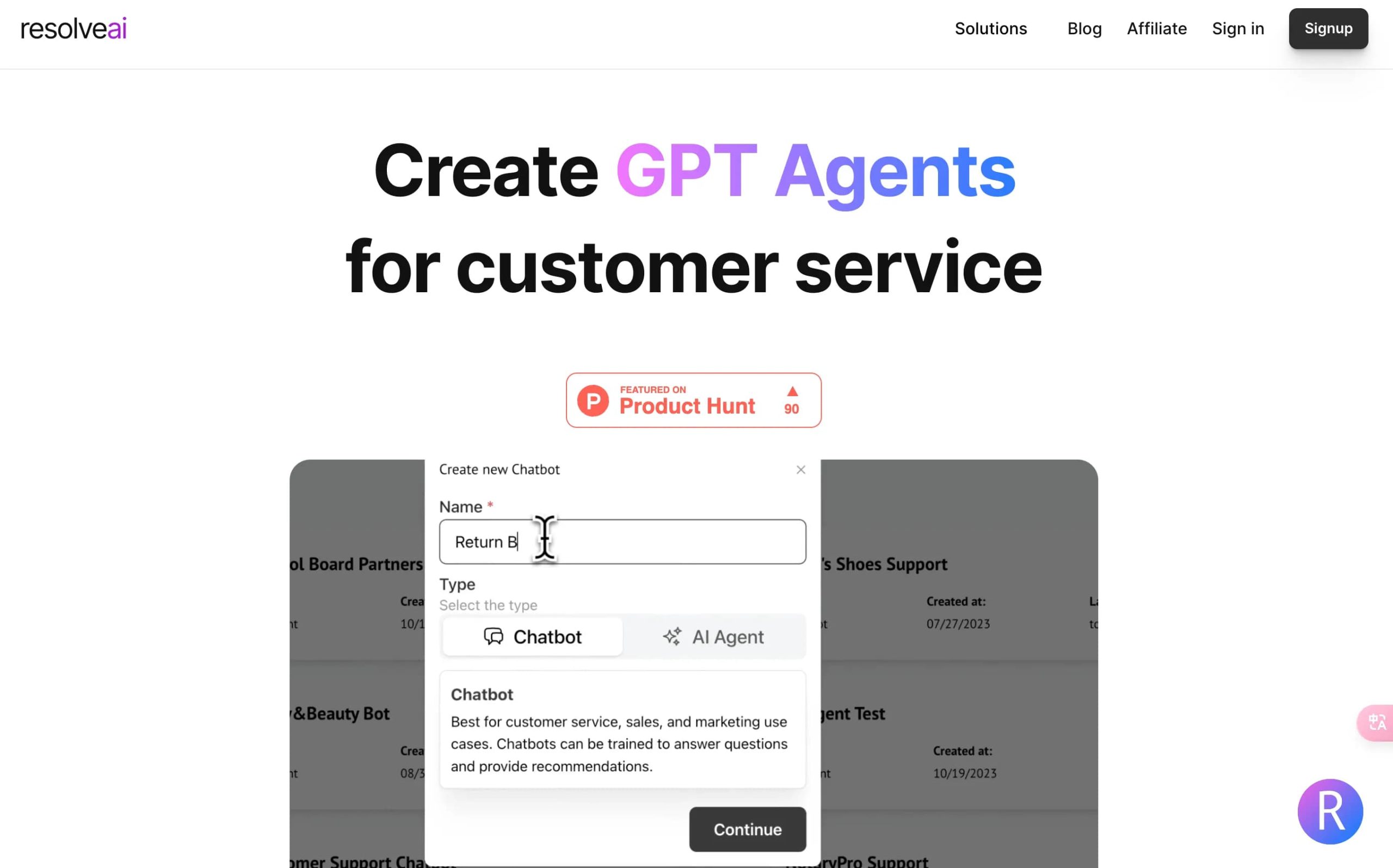
Task: Toggle chatbot type selection to AI Agent
Action: (x=714, y=636)
